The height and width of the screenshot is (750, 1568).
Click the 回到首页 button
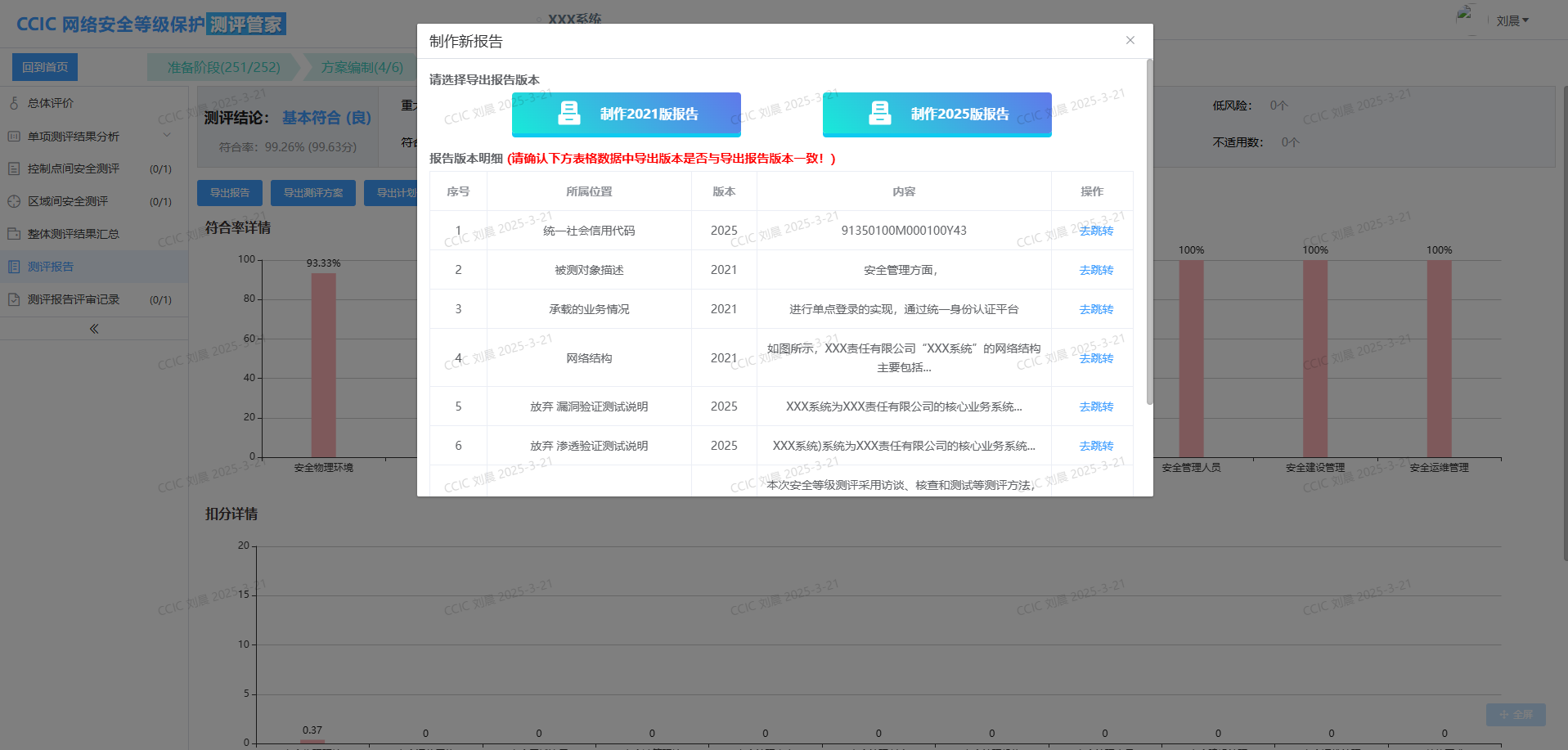(x=45, y=67)
